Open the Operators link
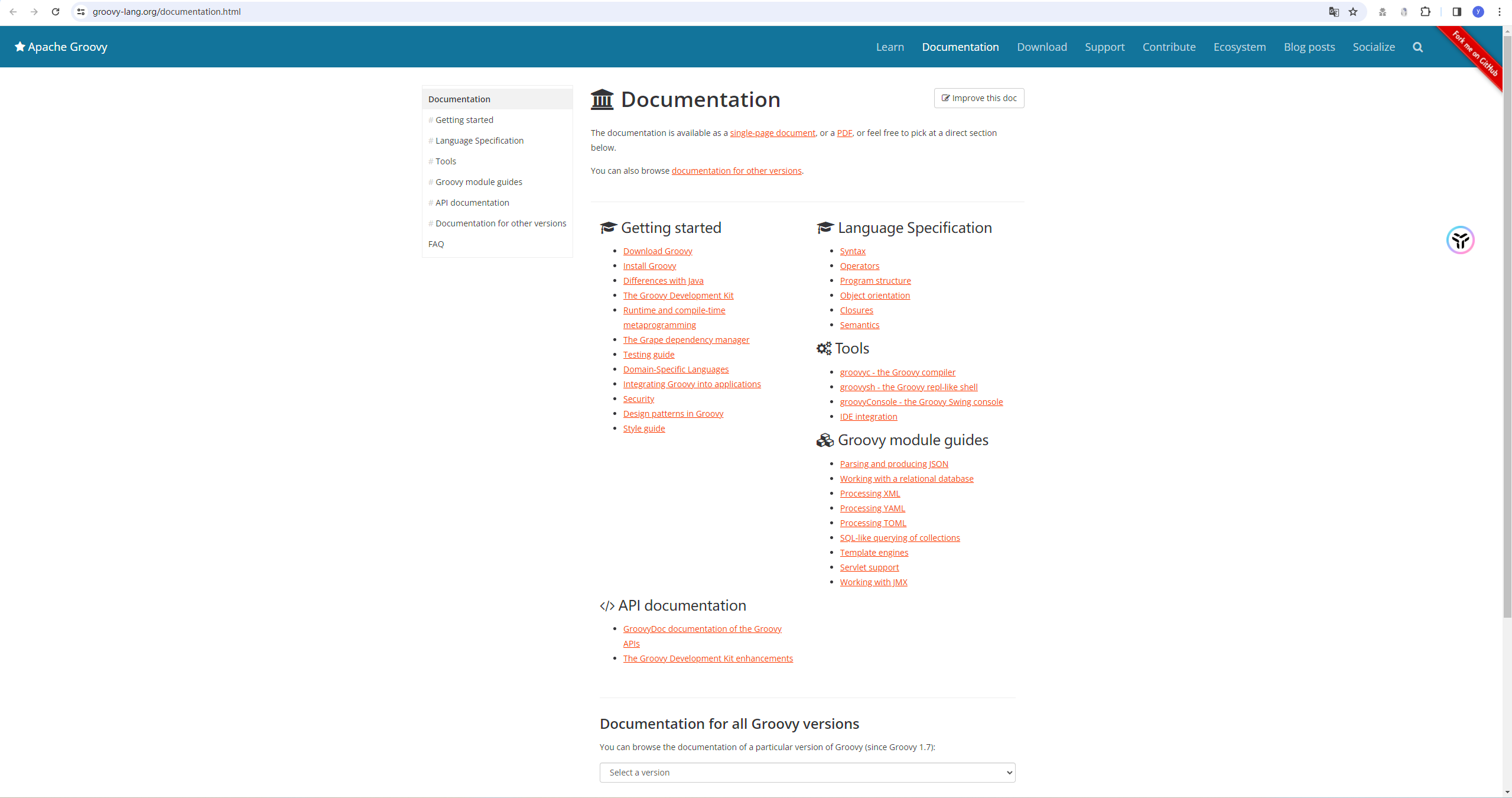1512x798 pixels. coord(859,266)
